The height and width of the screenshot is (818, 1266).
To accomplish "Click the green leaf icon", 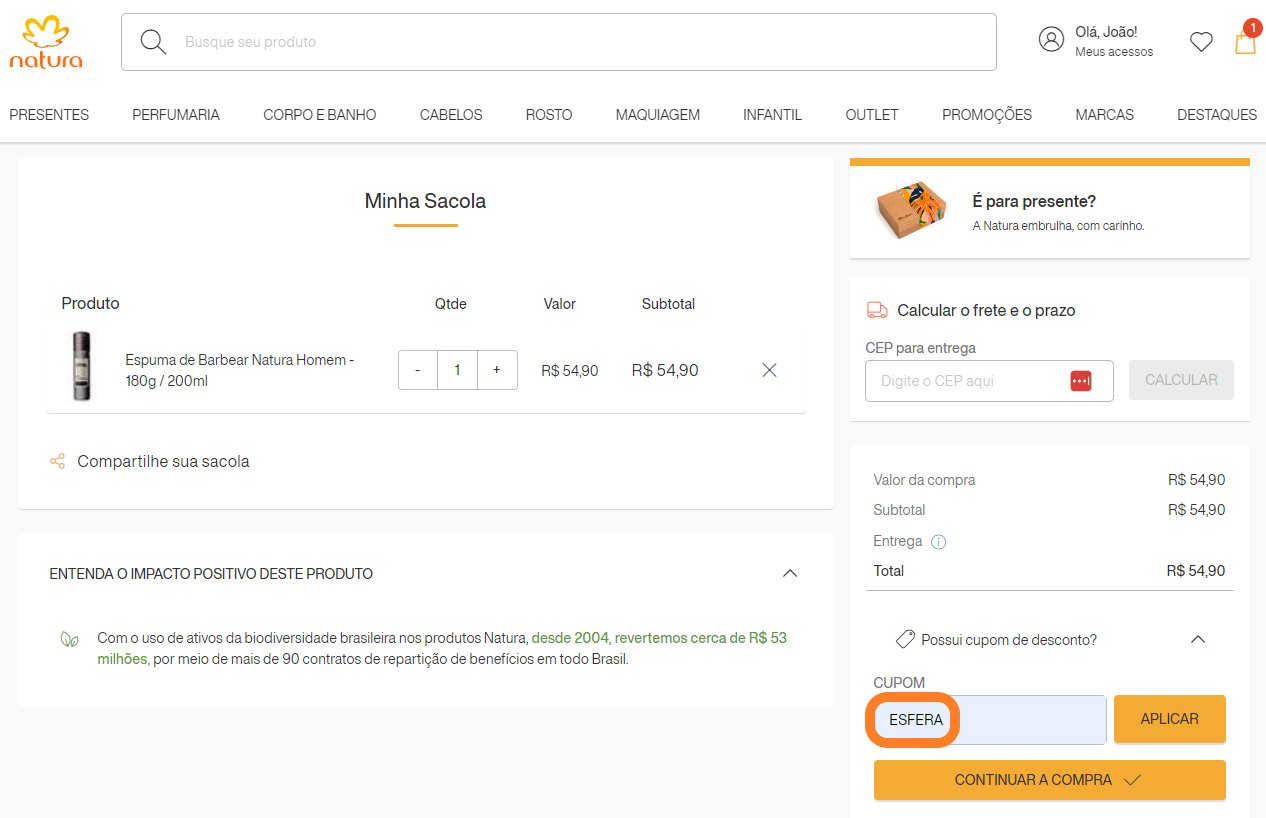I will click(69, 638).
